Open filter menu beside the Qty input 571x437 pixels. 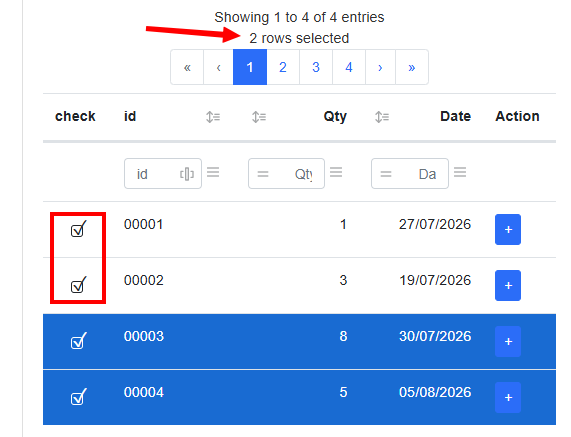pos(336,172)
